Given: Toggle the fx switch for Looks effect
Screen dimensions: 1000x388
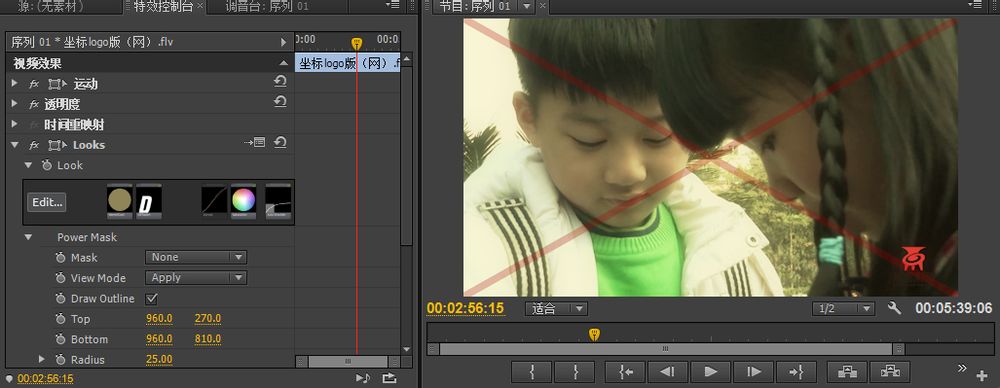Looking at the screenshot, I should (34, 145).
